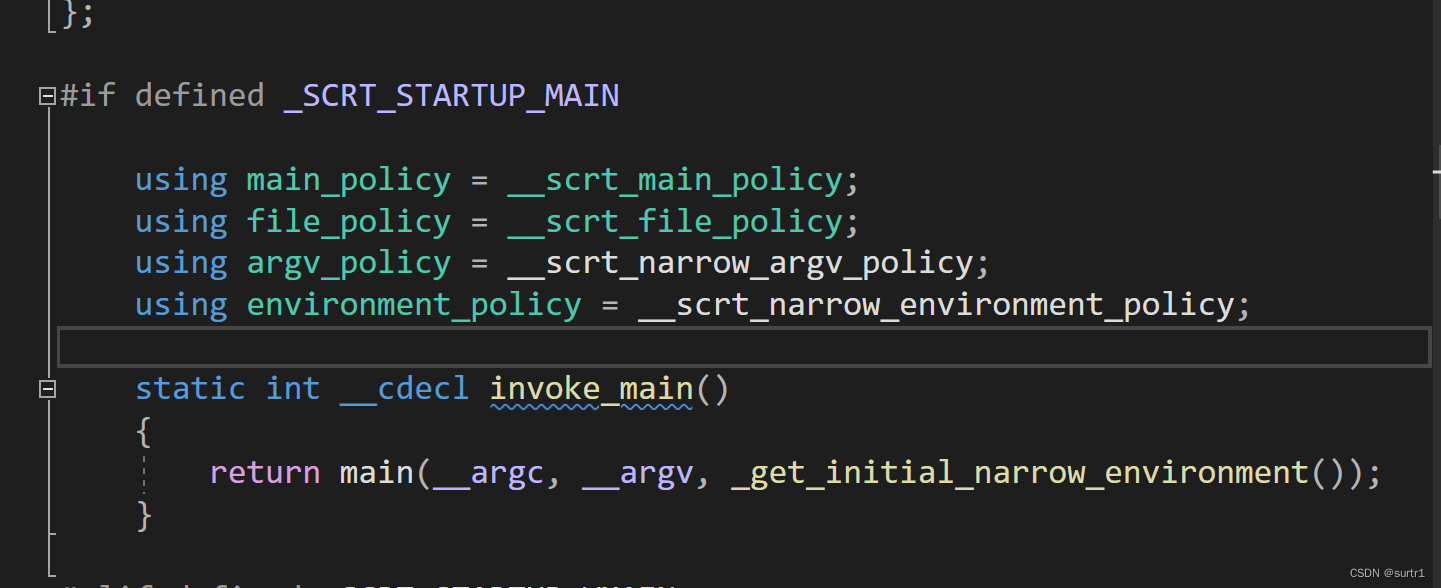Click the argv_policy alias name
1441x588 pixels.
(x=349, y=263)
